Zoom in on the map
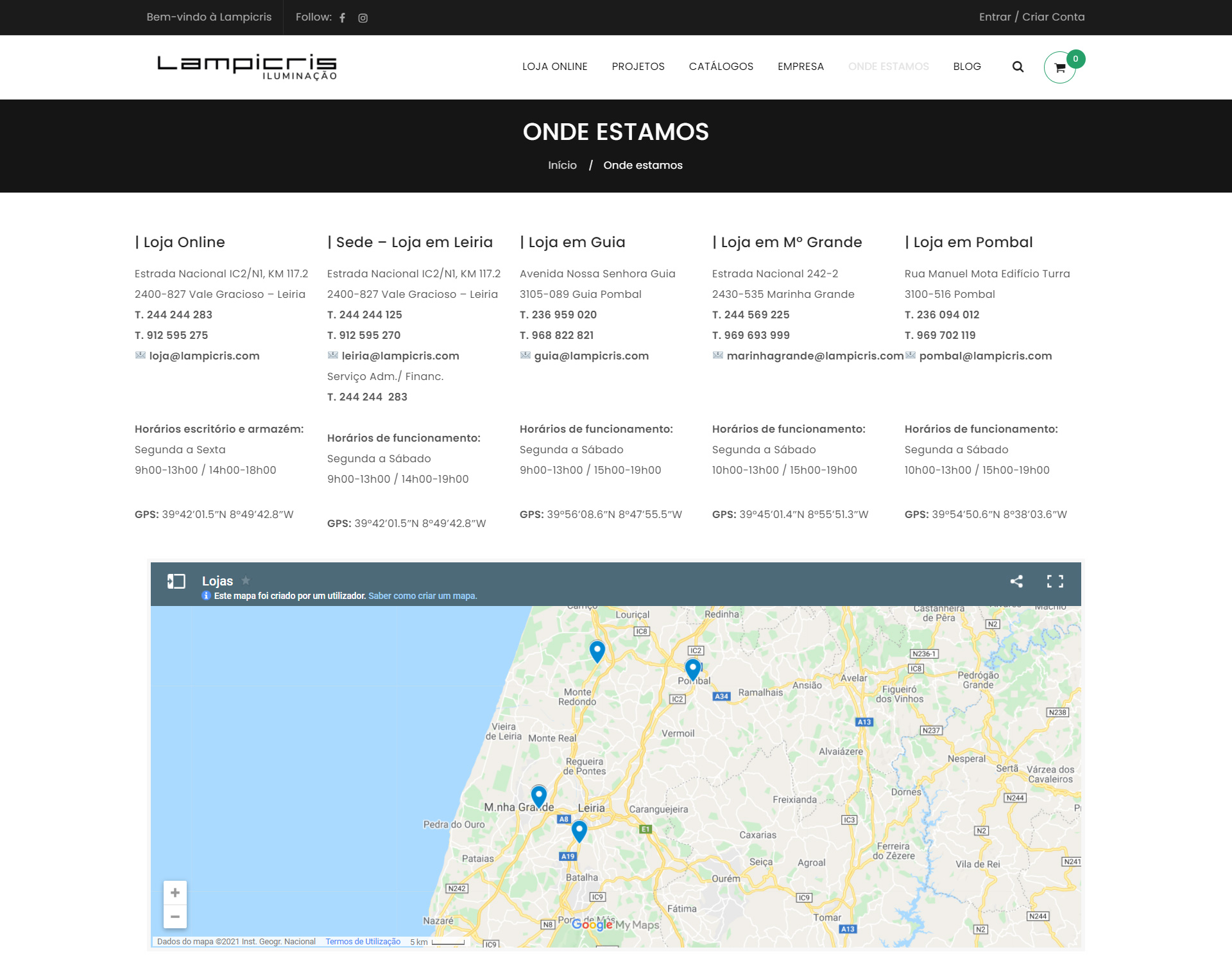Viewport: 1232px width, 970px height. point(175,893)
